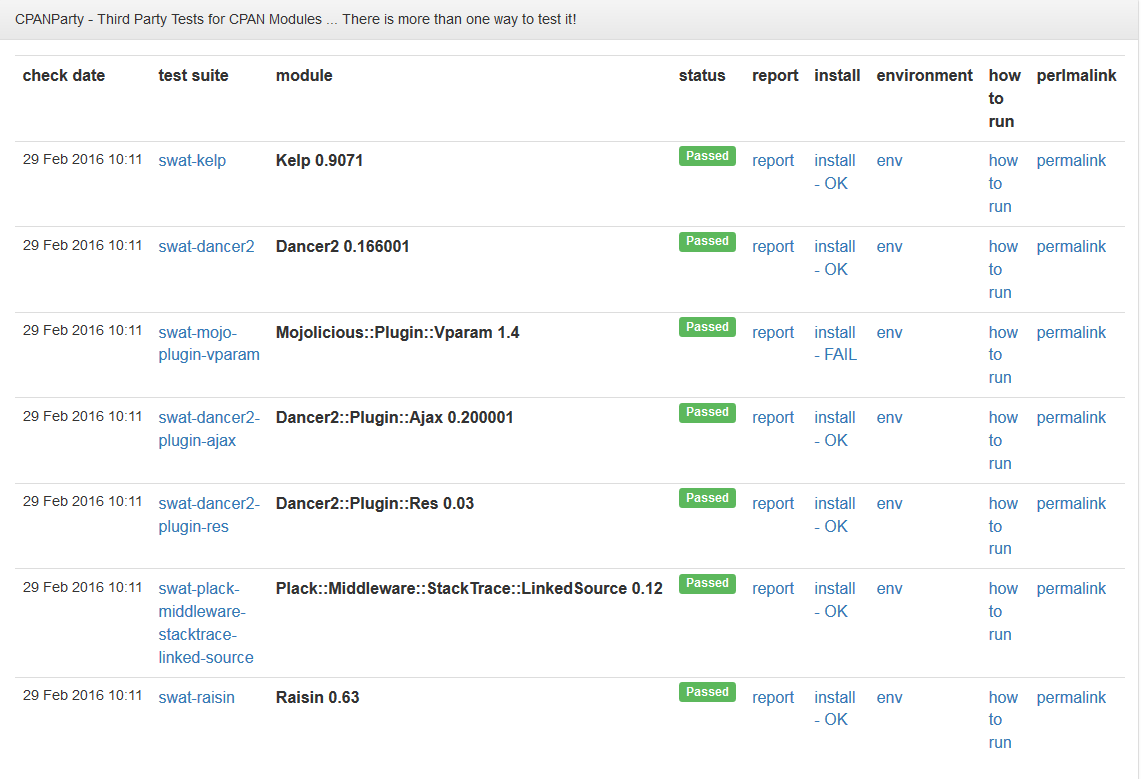Open permalink for Dancer2::Plugin::Res
Screen dimensions: 1141x779
click(x=1071, y=503)
